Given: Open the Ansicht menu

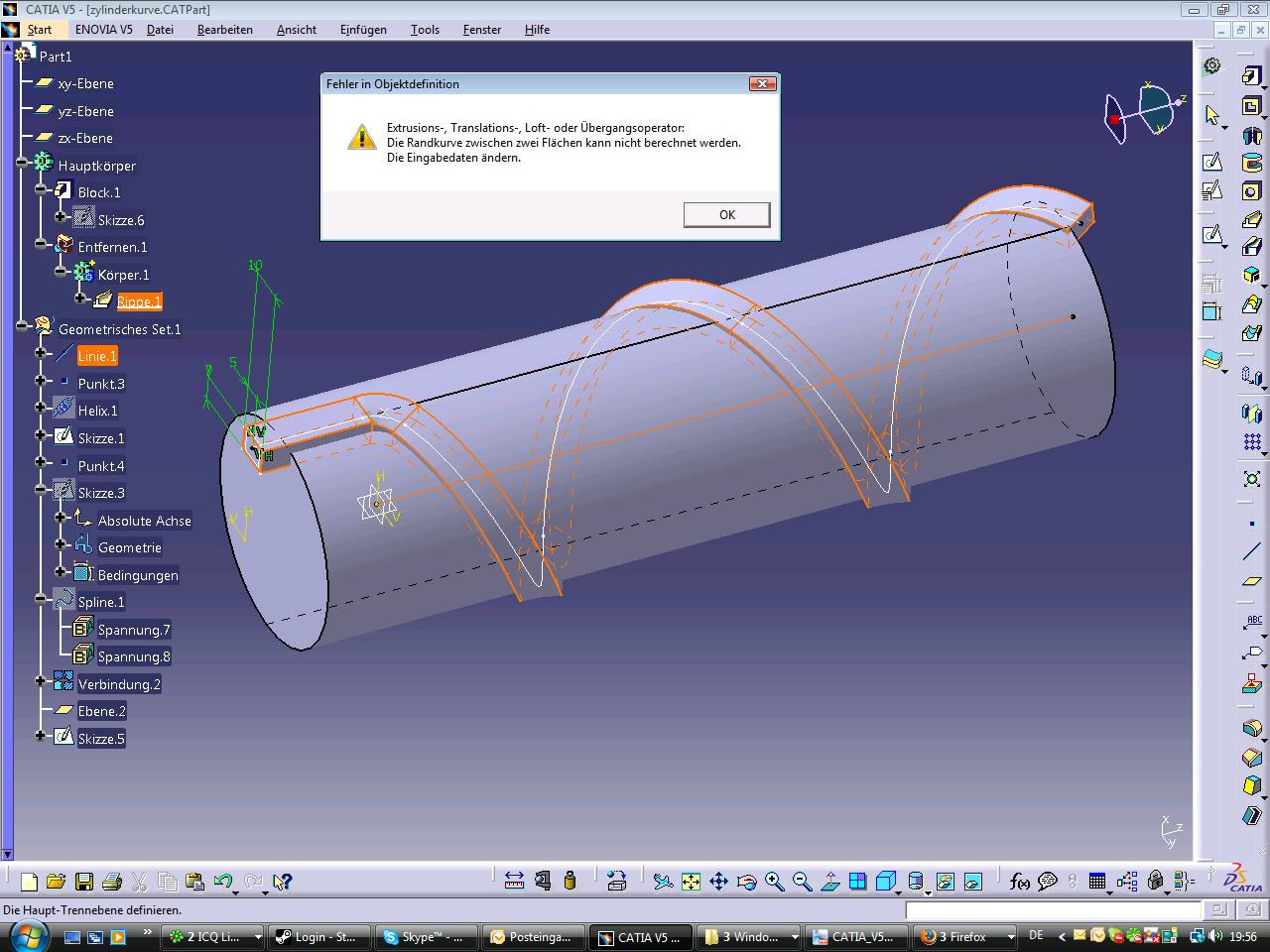Looking at the screenshot, I should tap(297, 29).
